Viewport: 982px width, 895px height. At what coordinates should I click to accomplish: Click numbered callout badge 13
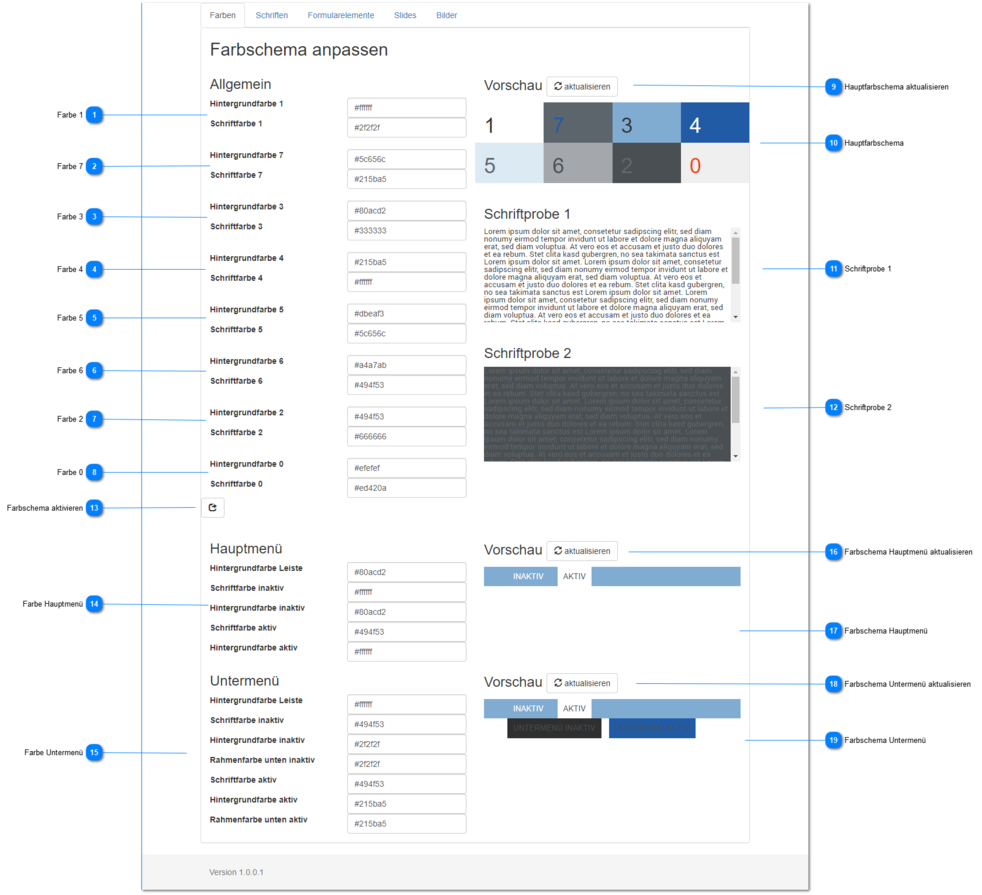pos(94,508)
